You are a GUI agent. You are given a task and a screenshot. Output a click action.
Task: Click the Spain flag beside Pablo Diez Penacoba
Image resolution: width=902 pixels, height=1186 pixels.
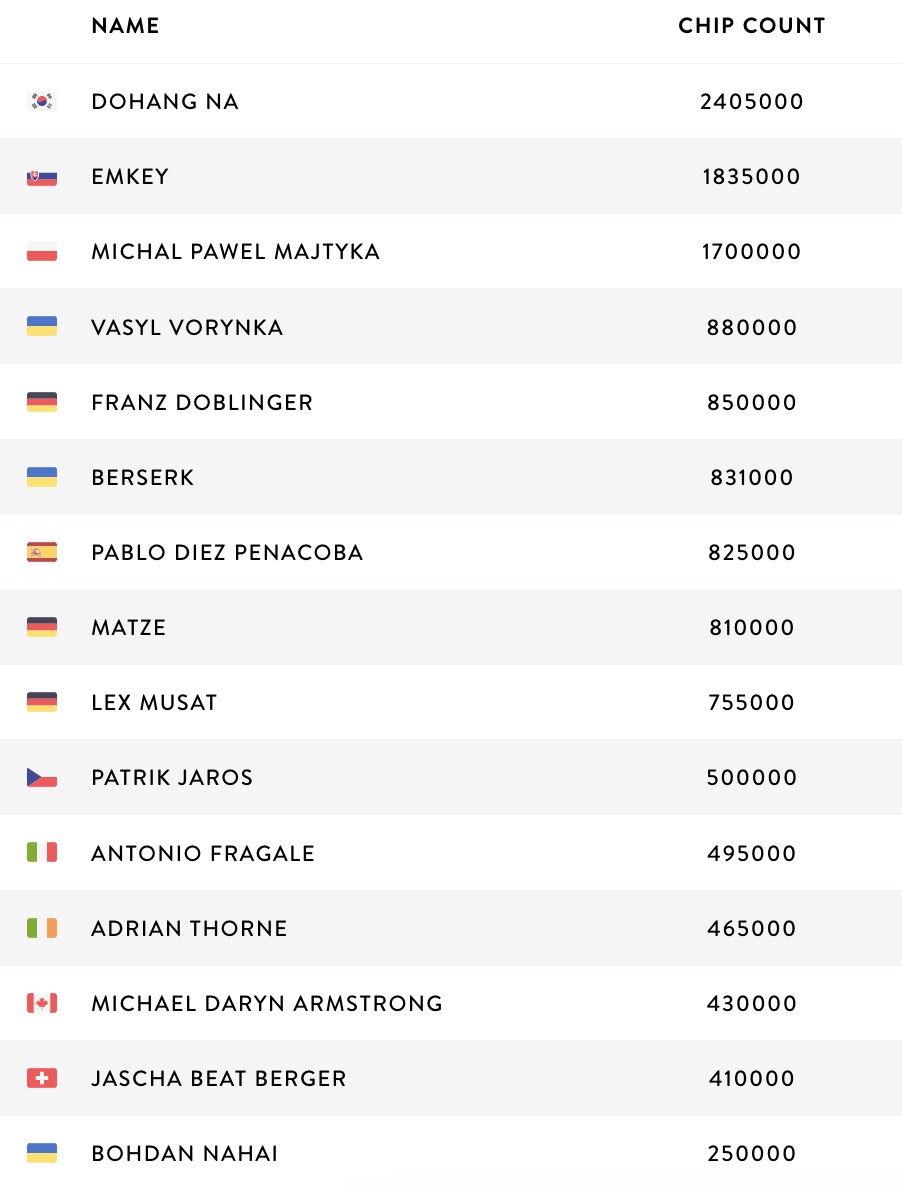[x=42, y=552]
